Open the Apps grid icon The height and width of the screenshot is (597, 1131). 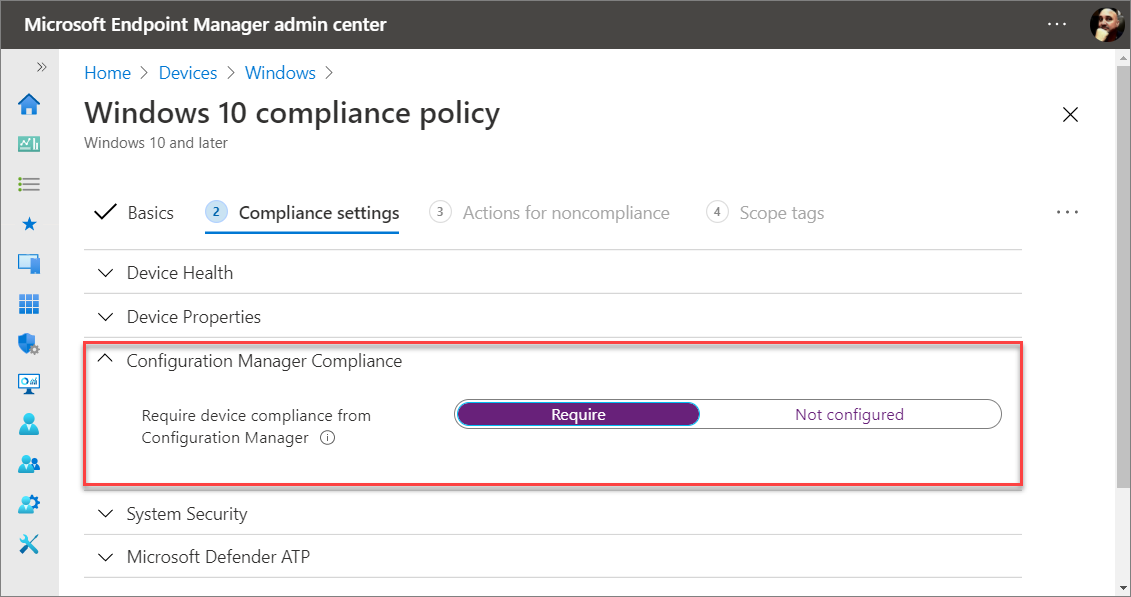pos(29,304)
